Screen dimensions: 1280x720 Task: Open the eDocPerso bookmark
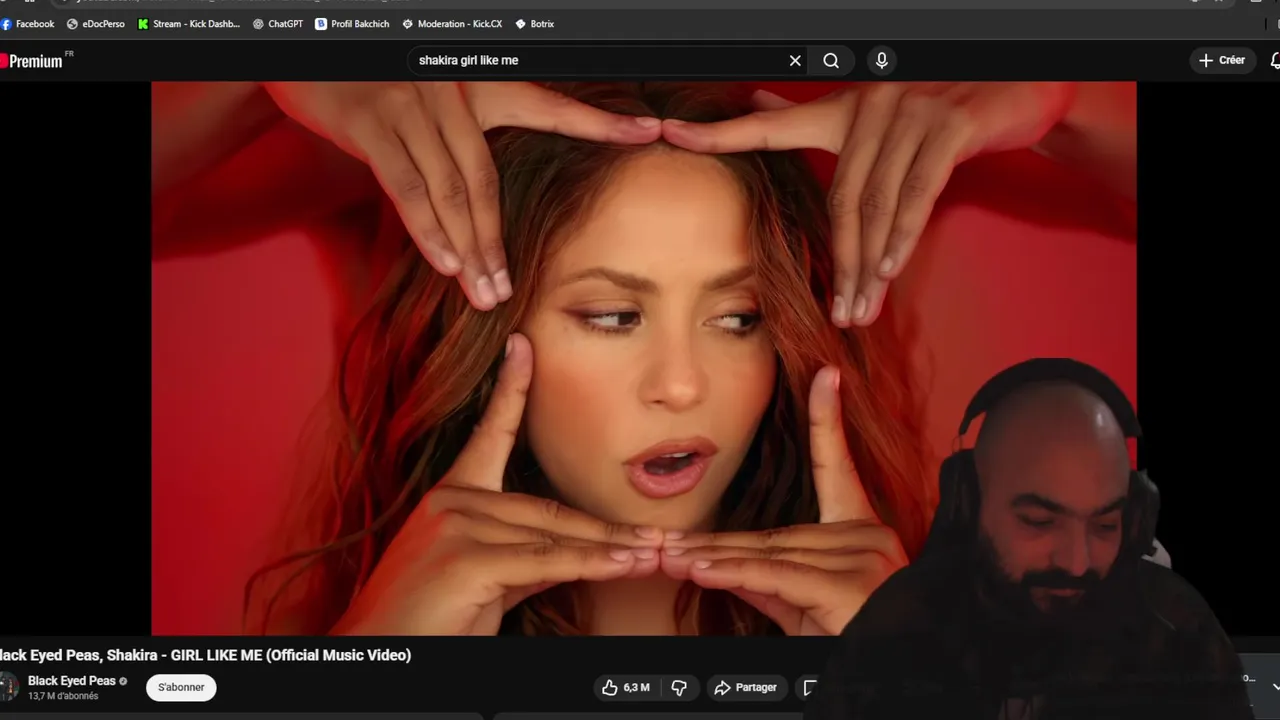(96, 24)
